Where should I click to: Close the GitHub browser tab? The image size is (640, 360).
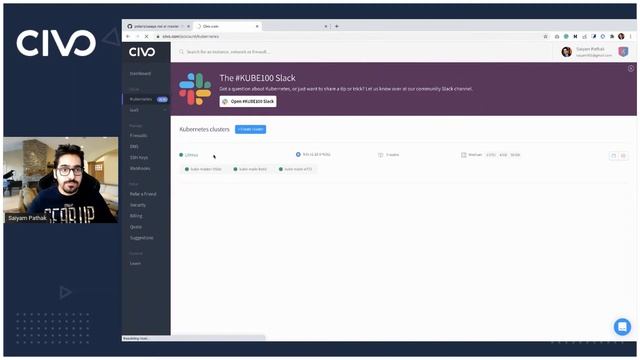[189, 26]
